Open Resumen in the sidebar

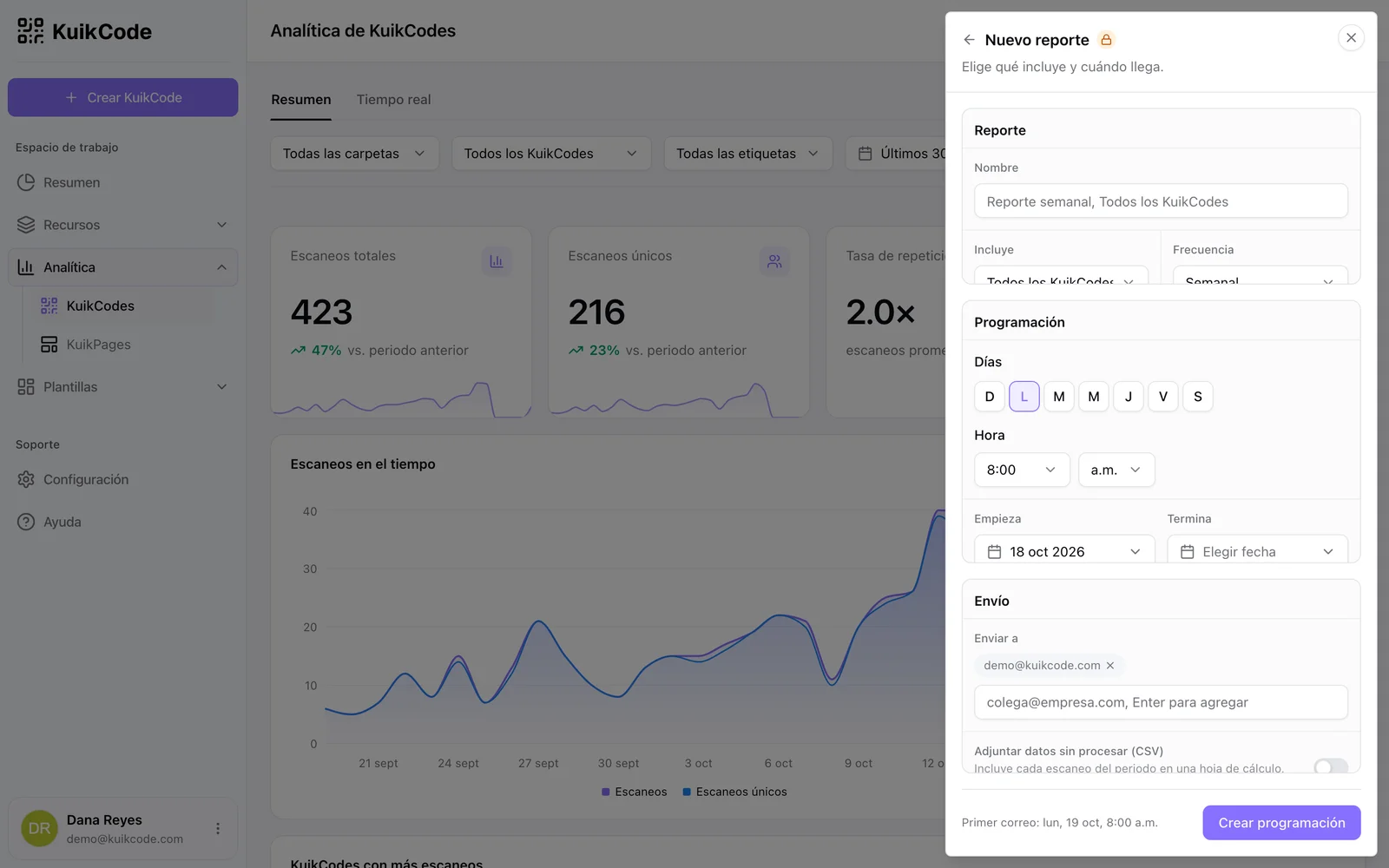point(123,182)
